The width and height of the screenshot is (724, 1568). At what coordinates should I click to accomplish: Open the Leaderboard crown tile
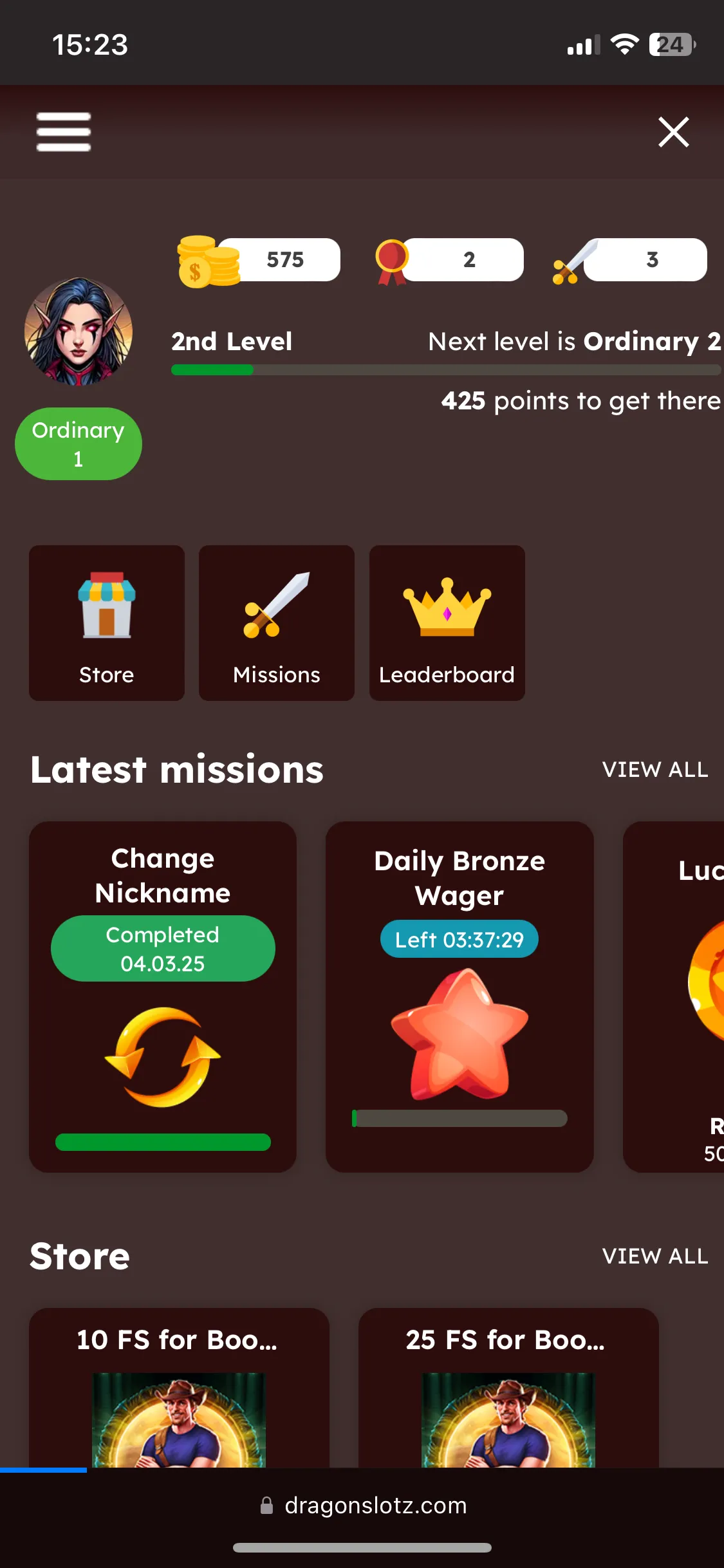[447, 623]
